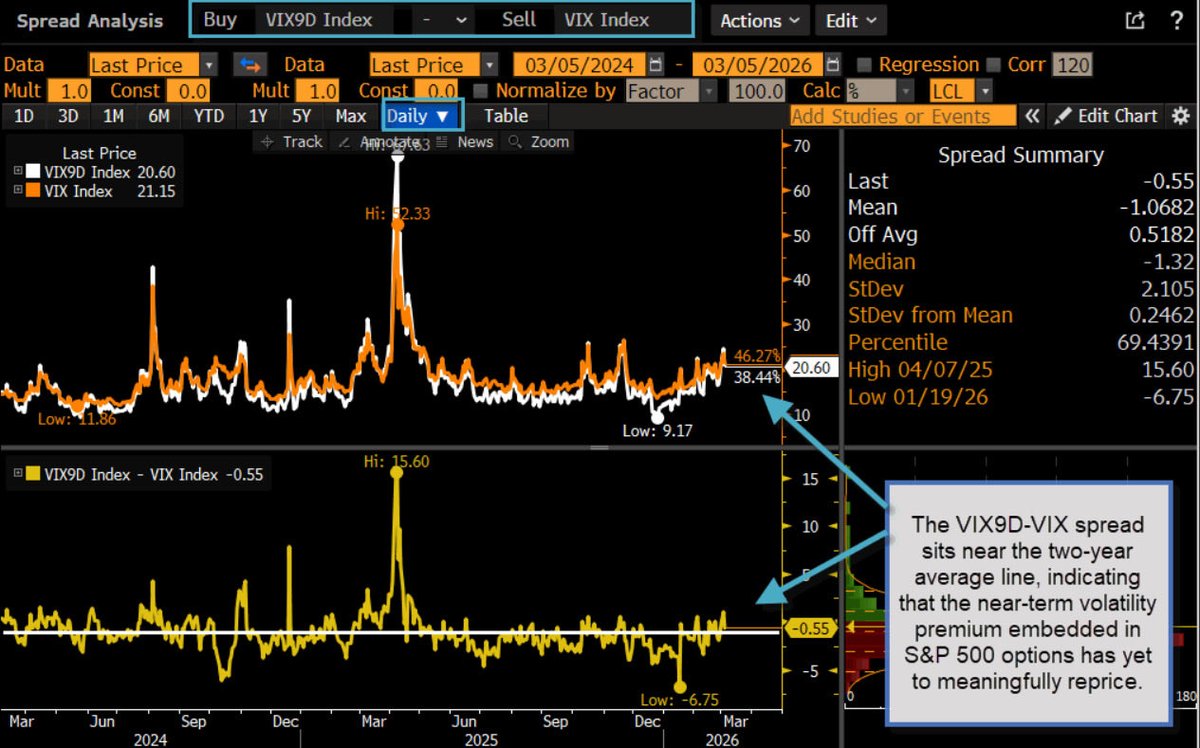This screenshot has height=748, width=1200.
Task: Select the 1D range tab
Action: coord(24,116)
